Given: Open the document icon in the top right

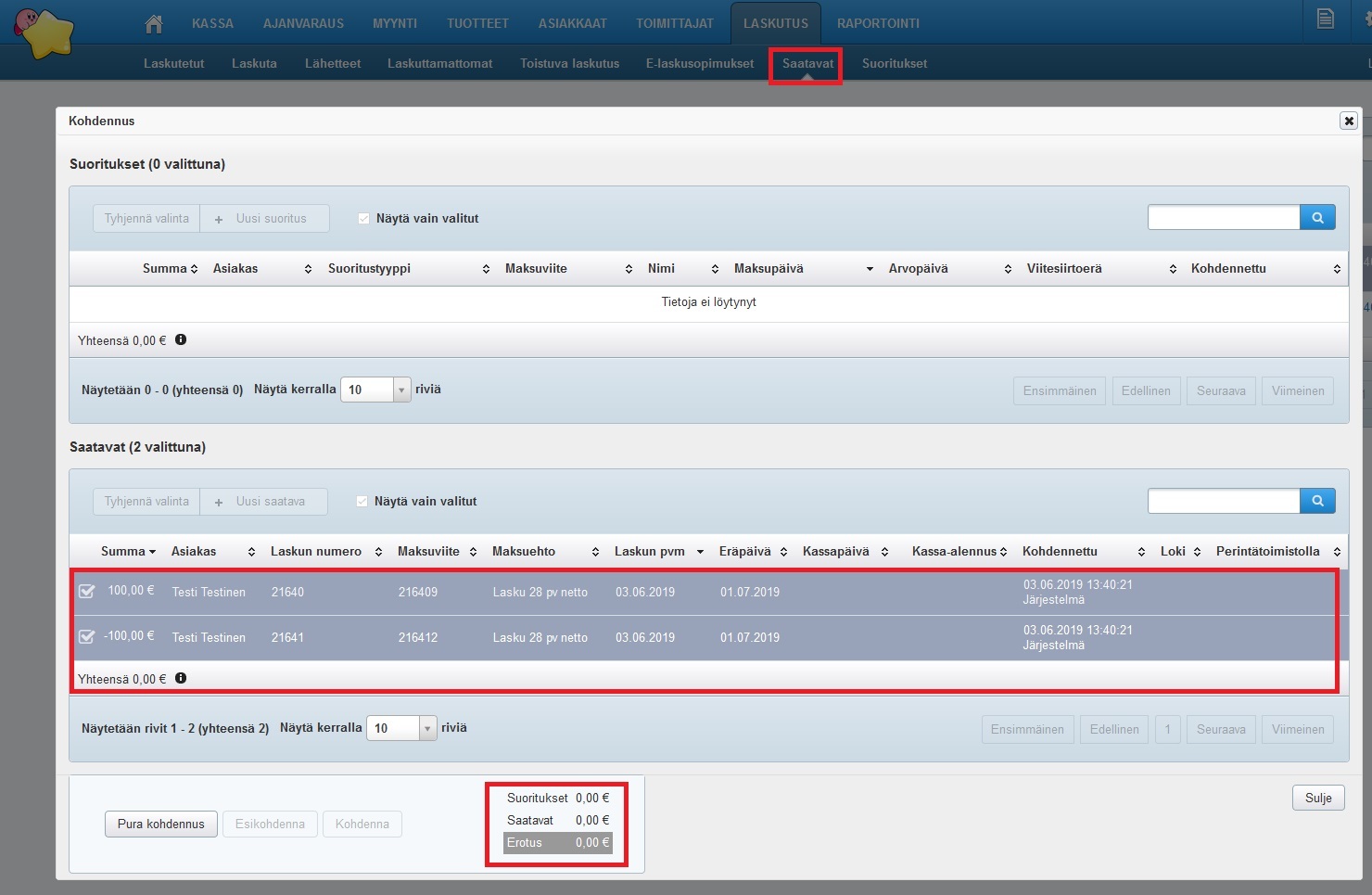Looking at the screenshot, I should tap(1325, 19).
